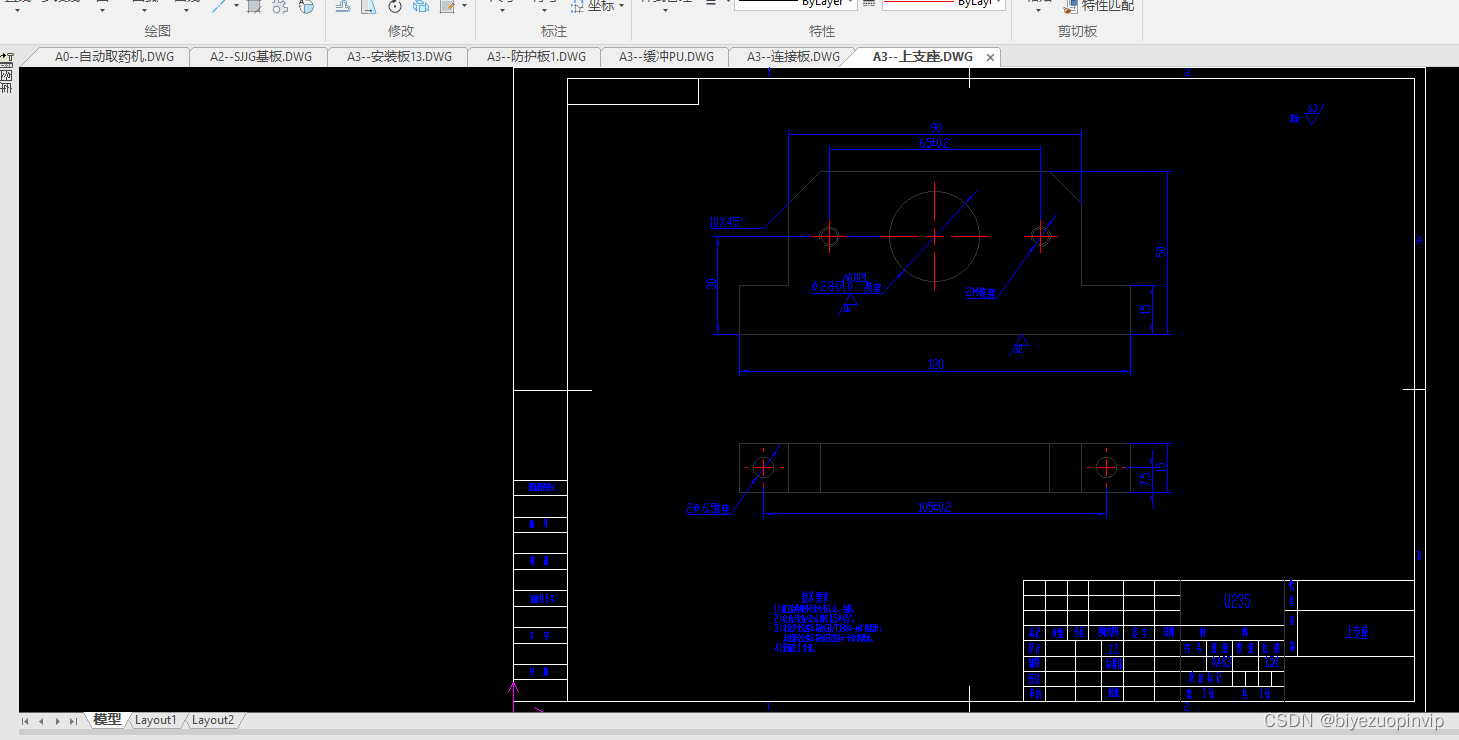Select the Q235 material text in title block

tap(1237, 601)
